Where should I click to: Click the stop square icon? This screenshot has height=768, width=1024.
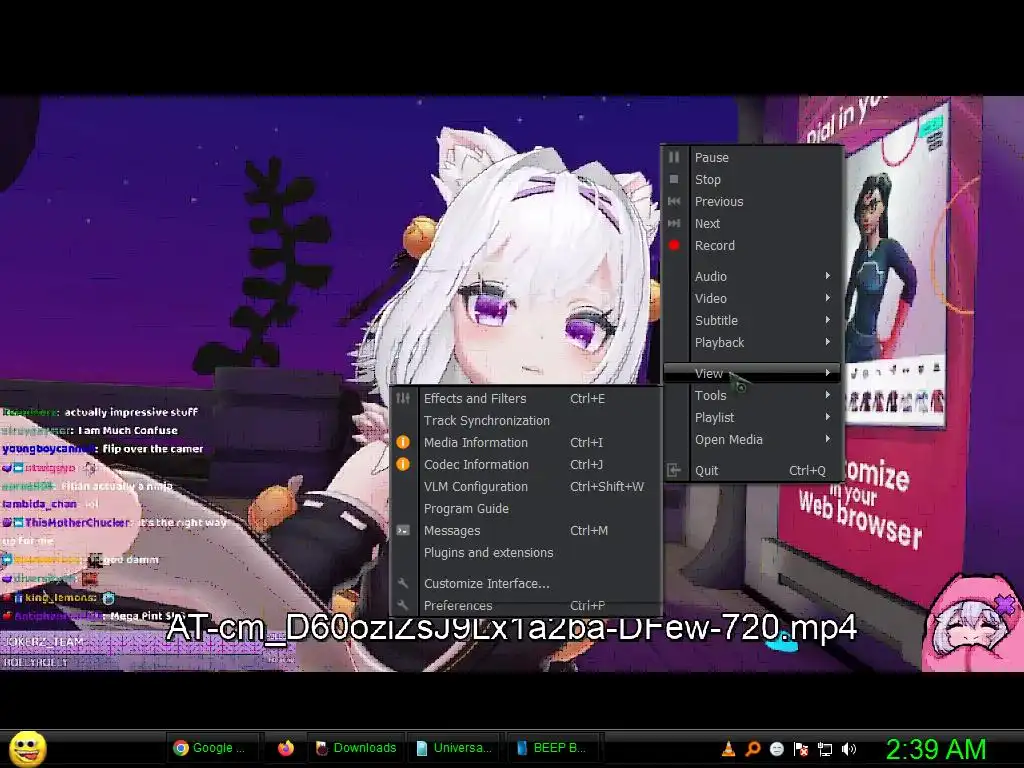tap(674, 179)
